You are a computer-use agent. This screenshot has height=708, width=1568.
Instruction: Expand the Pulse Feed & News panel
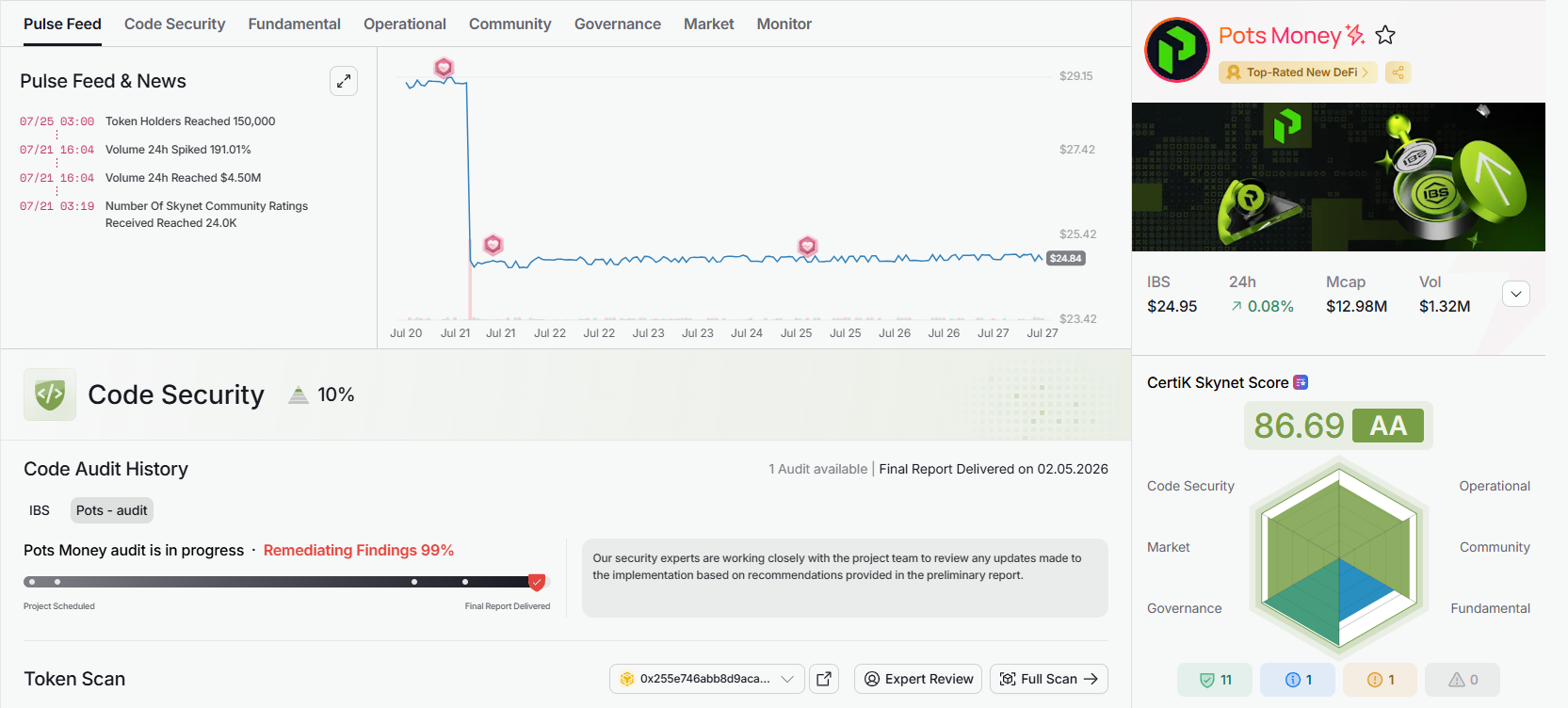click(x=344, y=81)
